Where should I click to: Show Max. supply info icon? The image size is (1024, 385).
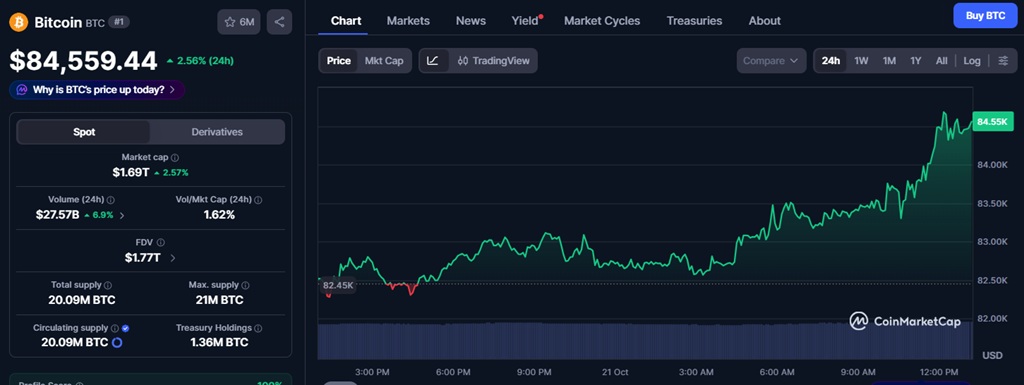pos(245,285)
